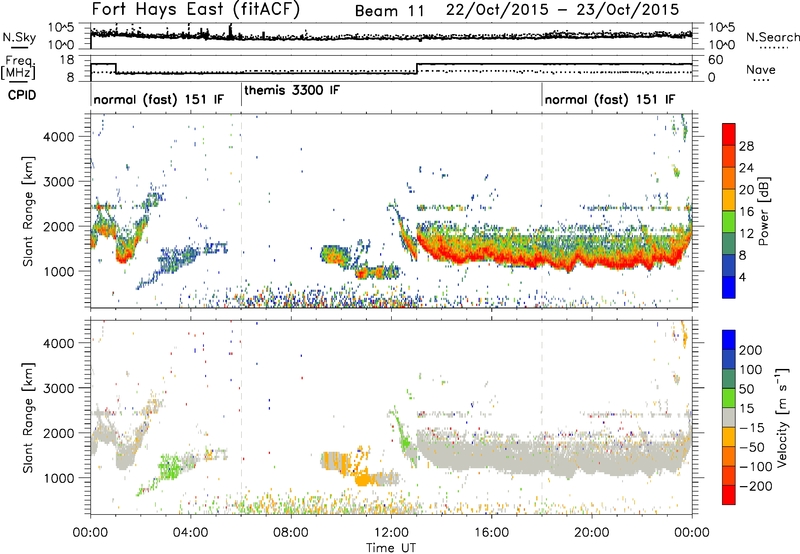The height and width of the screenshot is (554, 800).
Task: Click the 'N.Sky' legend label
Action: click(19, 37)
